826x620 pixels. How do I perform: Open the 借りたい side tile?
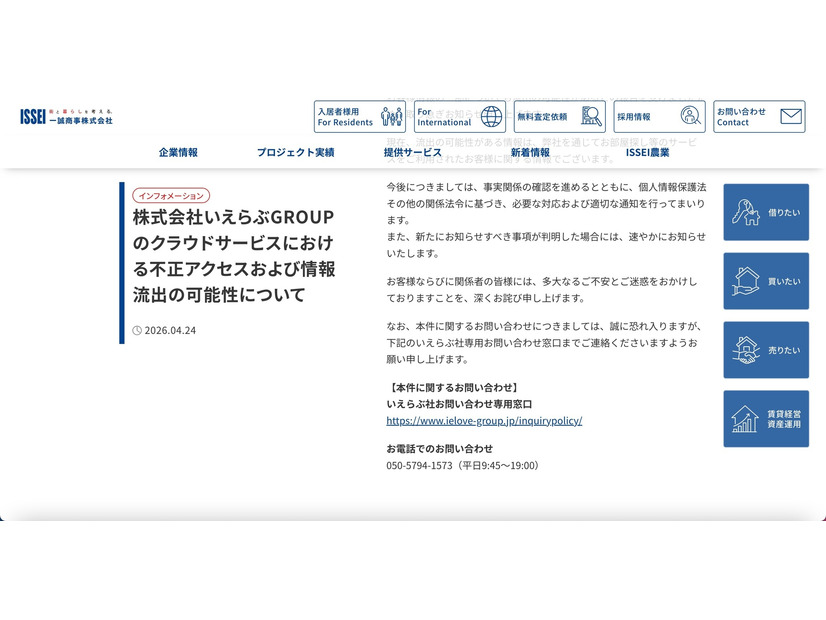766,212
